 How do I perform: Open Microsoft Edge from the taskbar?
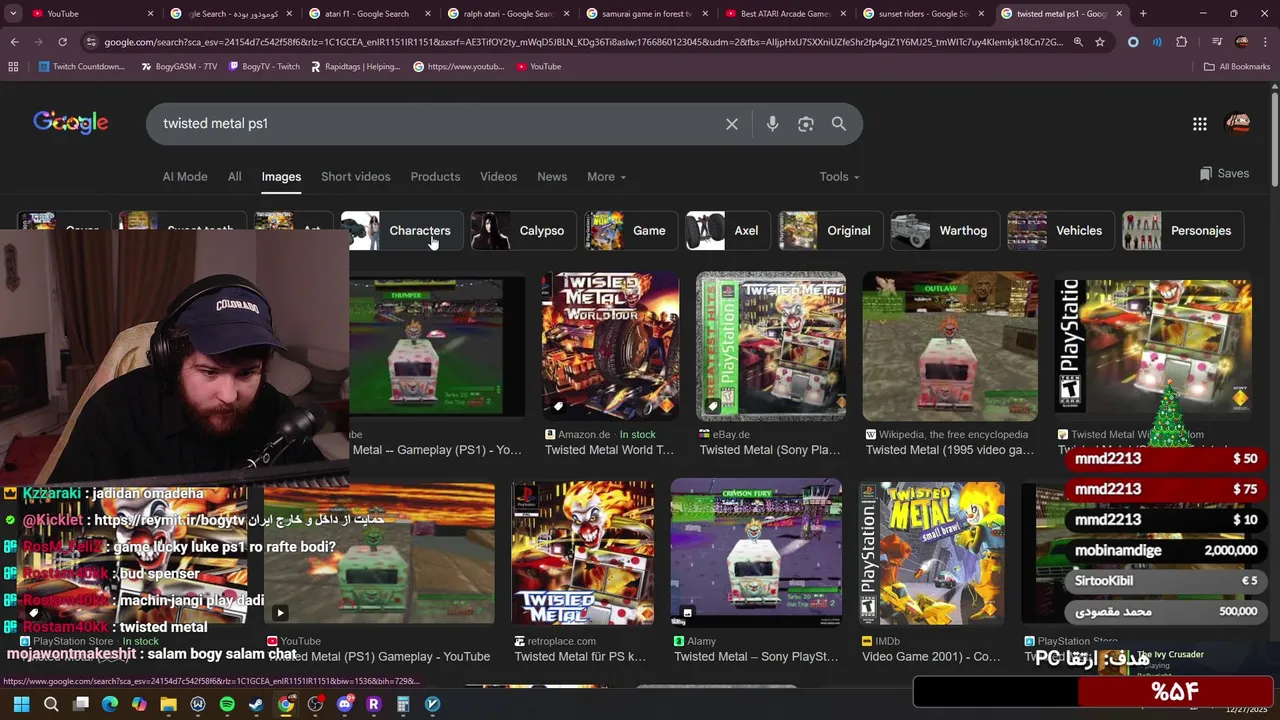[110, 704]
